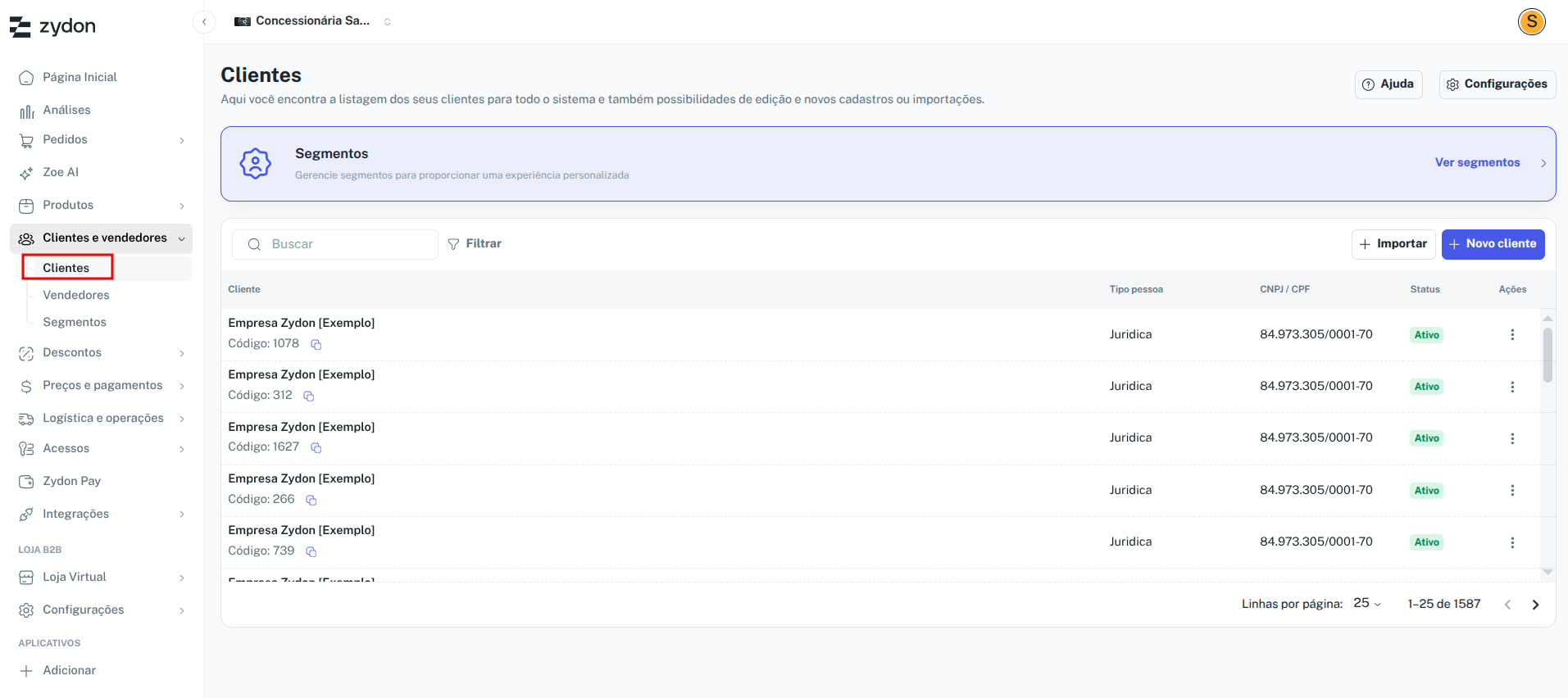Click the Acessos icon in sidebar

[26, 449]
